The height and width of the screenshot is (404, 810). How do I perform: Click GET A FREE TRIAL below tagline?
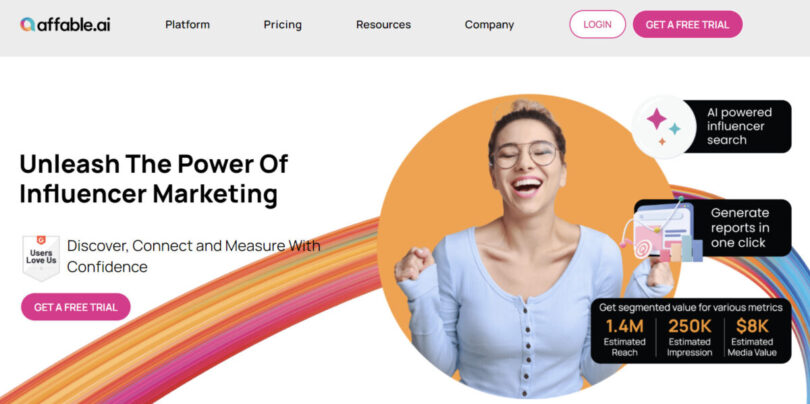(76, 307)
